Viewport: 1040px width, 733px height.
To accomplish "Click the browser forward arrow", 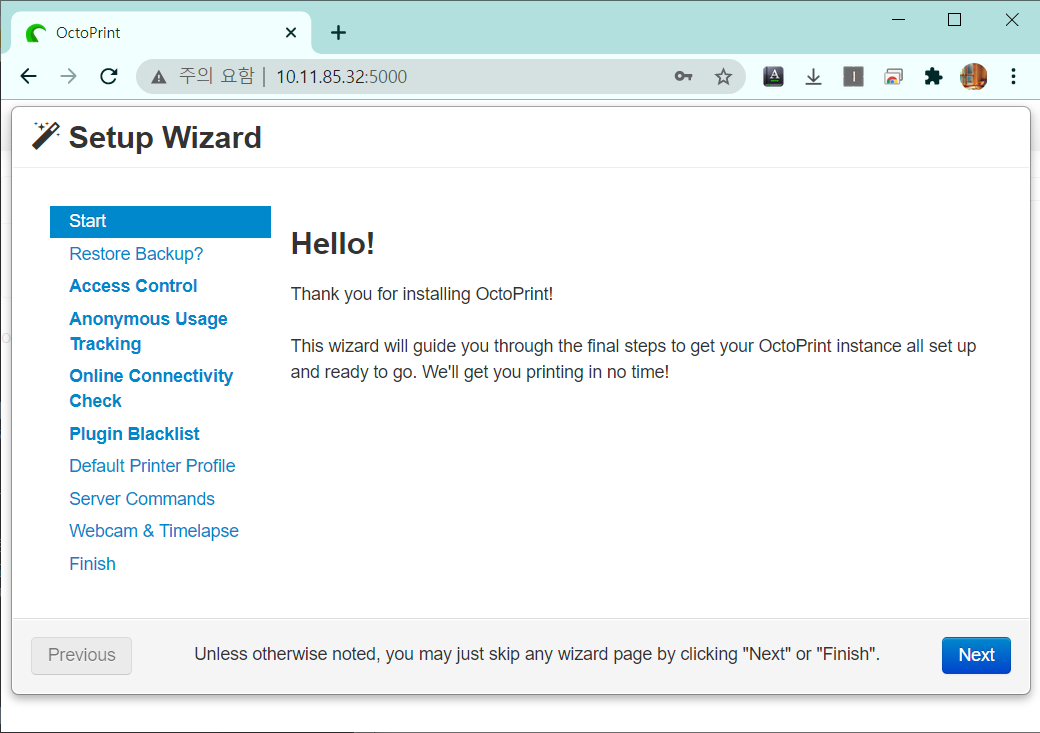I will click(68, 76).
